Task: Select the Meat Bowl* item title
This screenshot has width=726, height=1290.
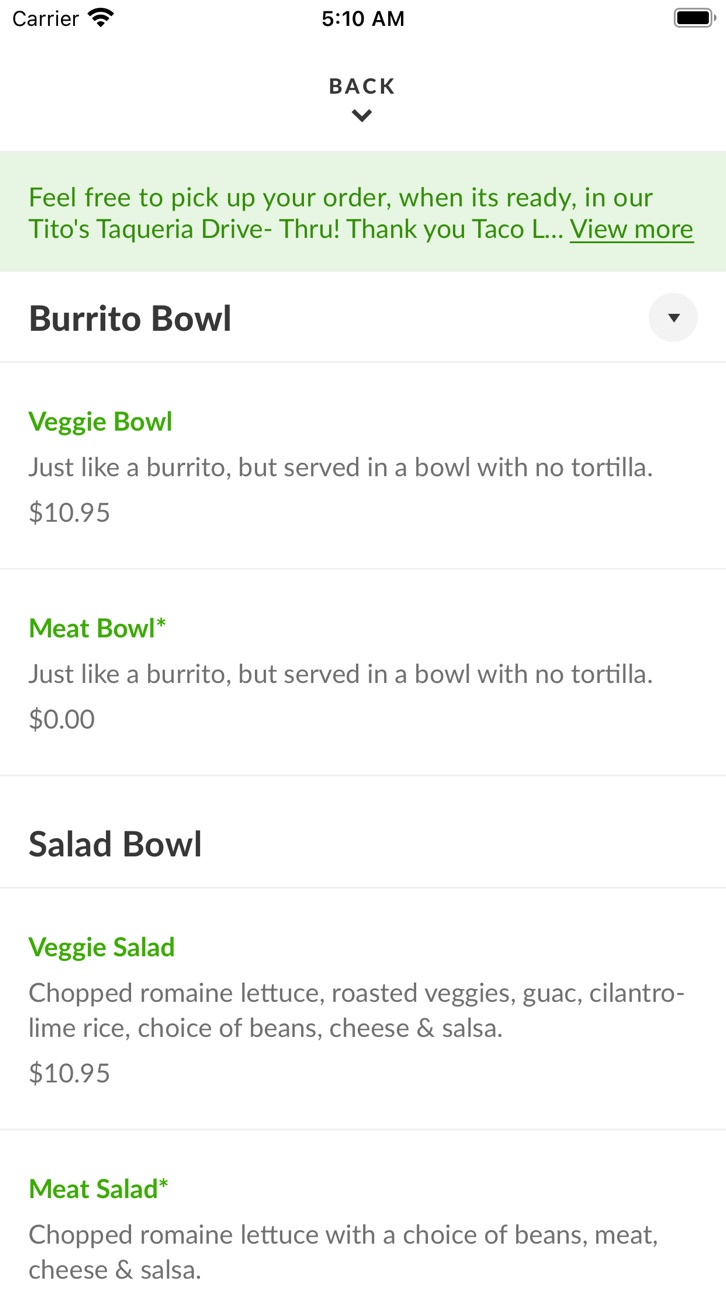Action: click(97, 628)
